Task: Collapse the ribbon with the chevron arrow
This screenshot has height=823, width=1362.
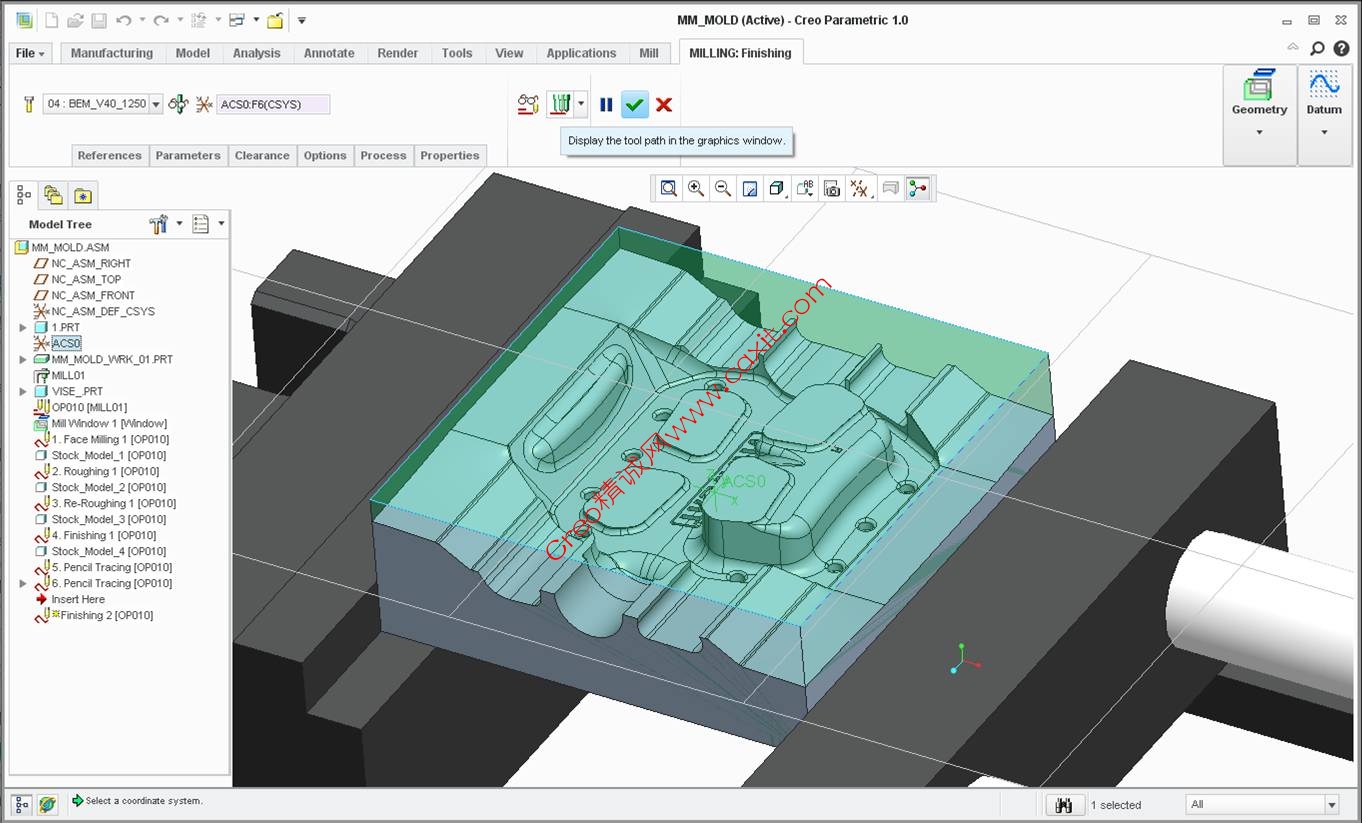Action: pos(1293,47)
